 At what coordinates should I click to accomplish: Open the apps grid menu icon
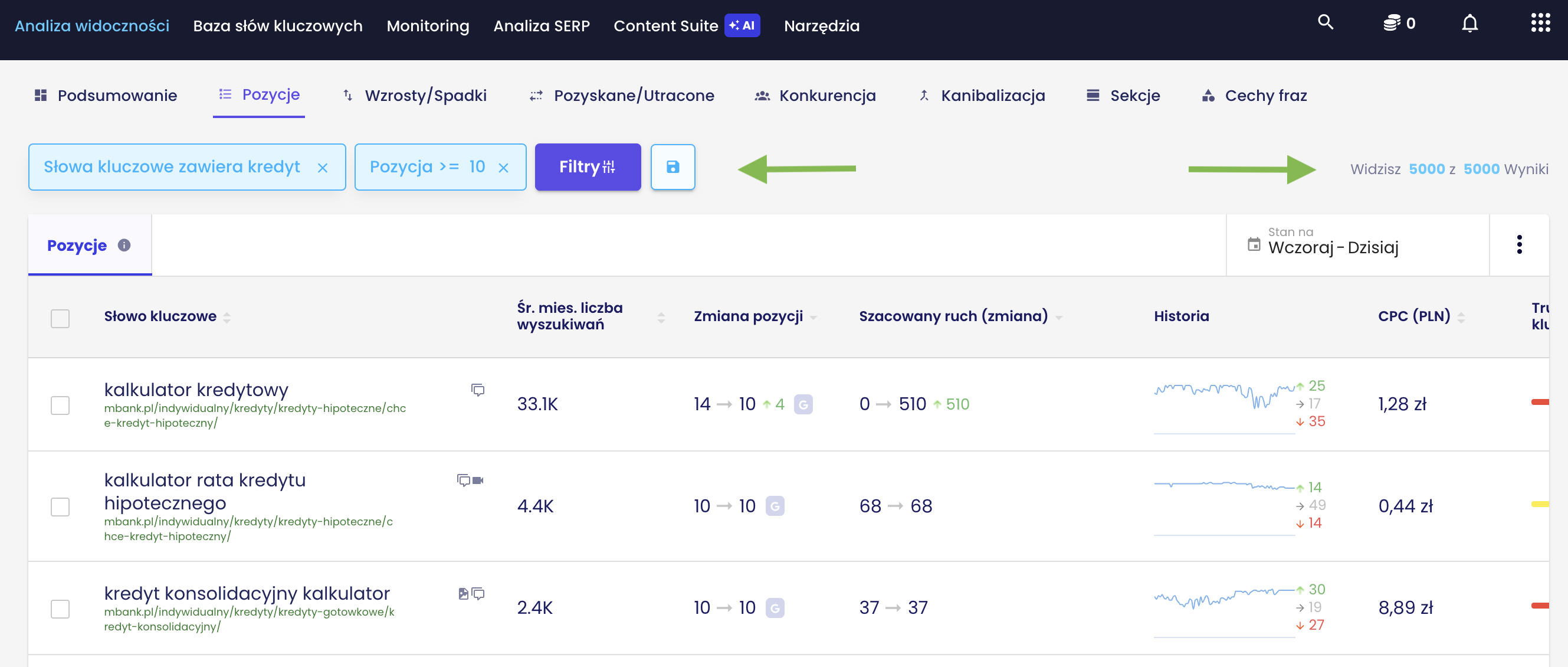[1540, 23]
